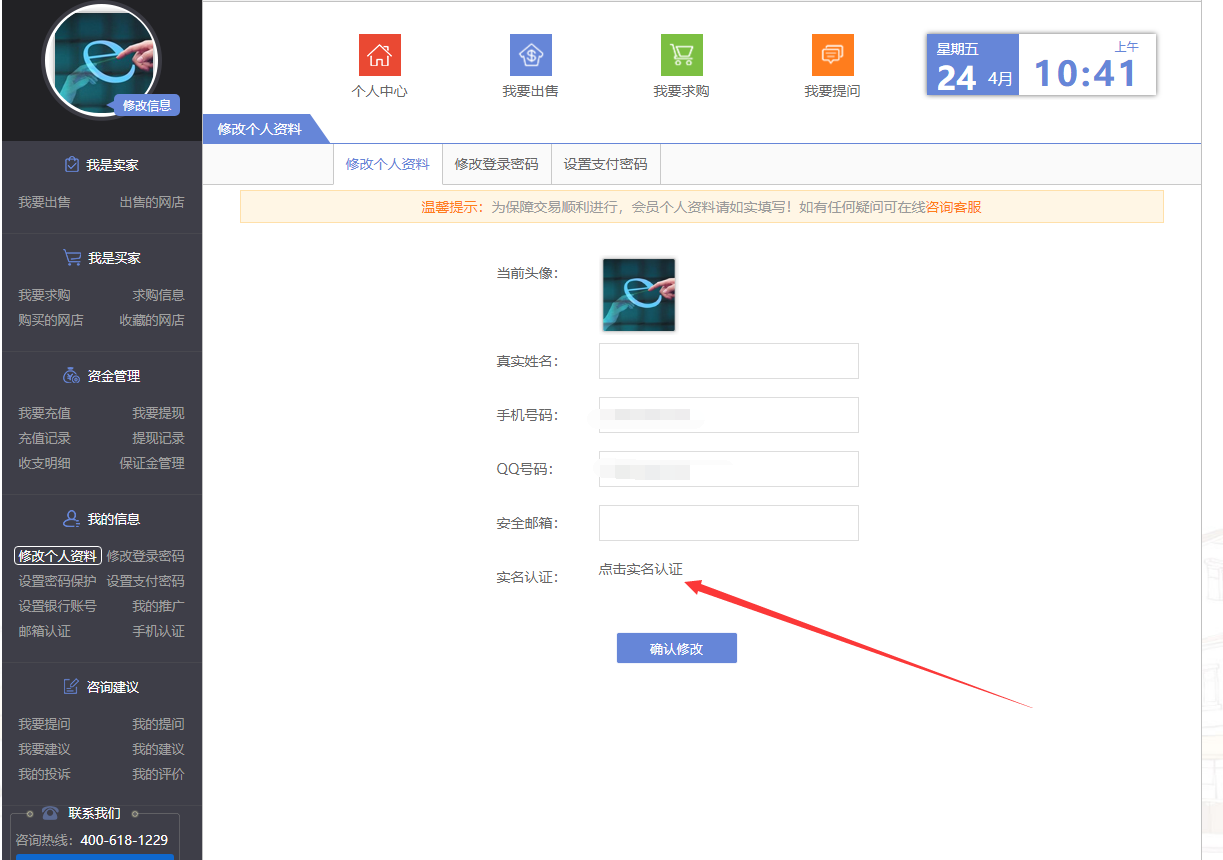Open the 个人中心 home icon
This screenshot has height=860, width=1223.
pos(379,55)
